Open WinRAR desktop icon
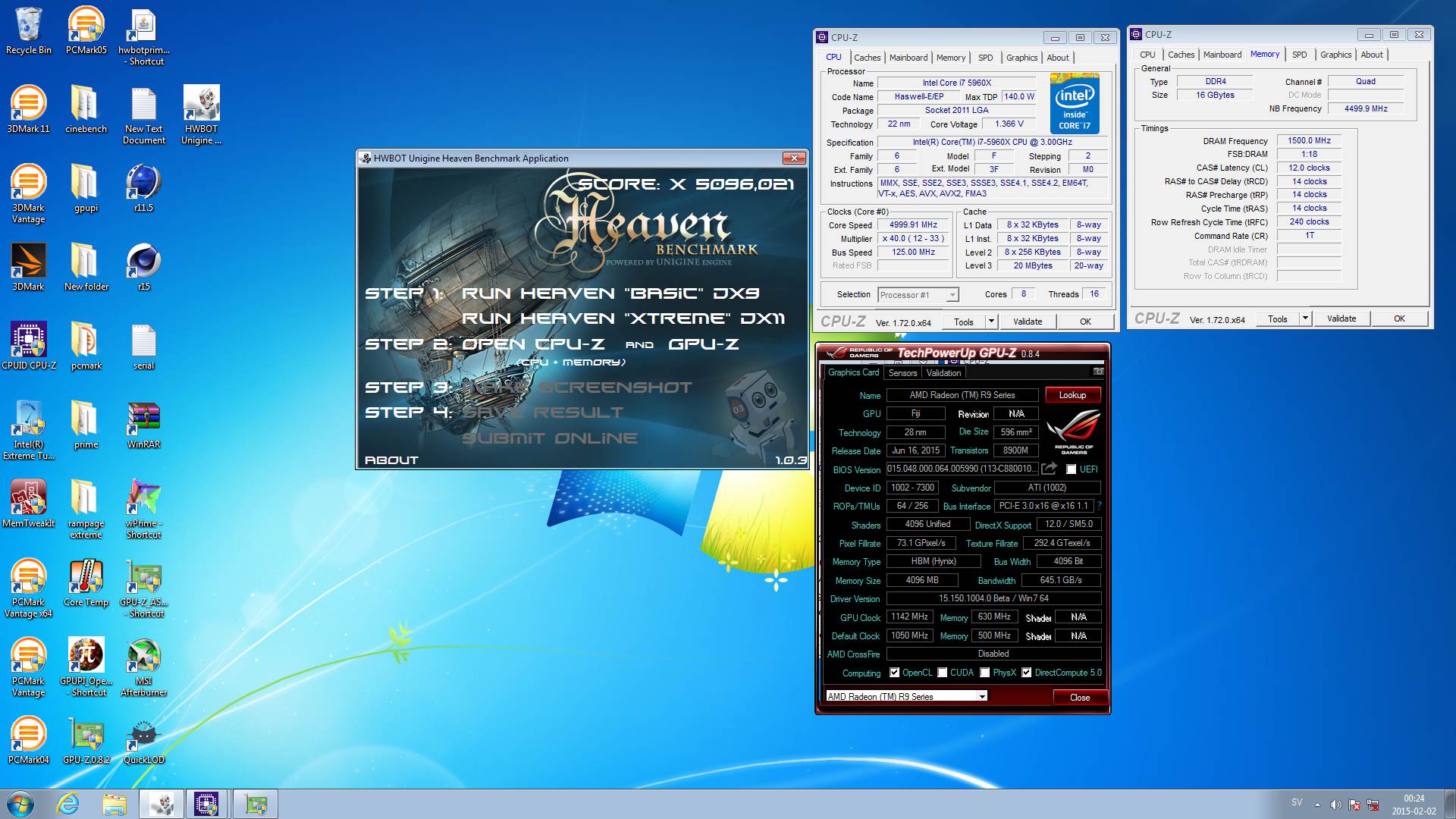Screen dimensions: 1456x819 click(143, 425)
